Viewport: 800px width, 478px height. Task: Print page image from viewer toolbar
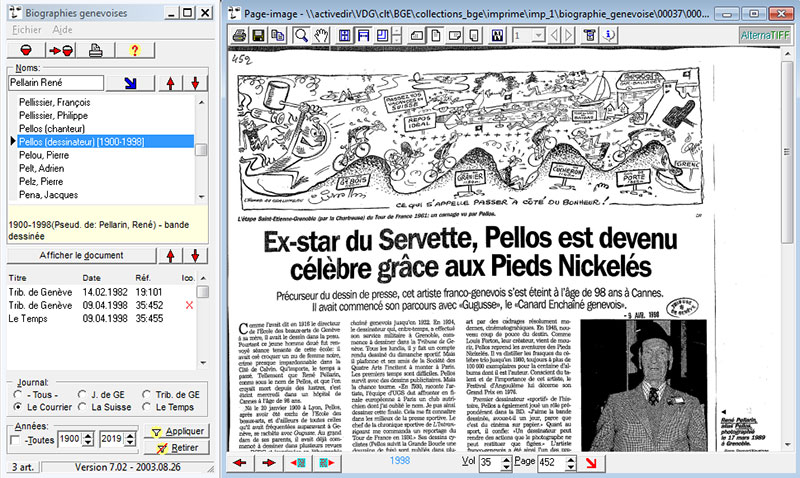(239, 35)
